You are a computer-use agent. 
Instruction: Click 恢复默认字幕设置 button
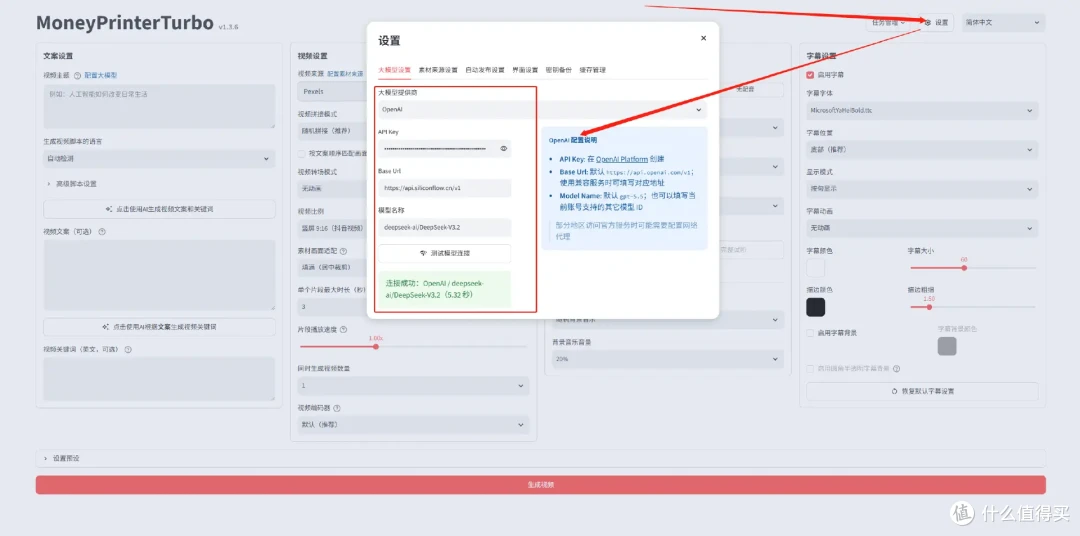tap(922, 391)
